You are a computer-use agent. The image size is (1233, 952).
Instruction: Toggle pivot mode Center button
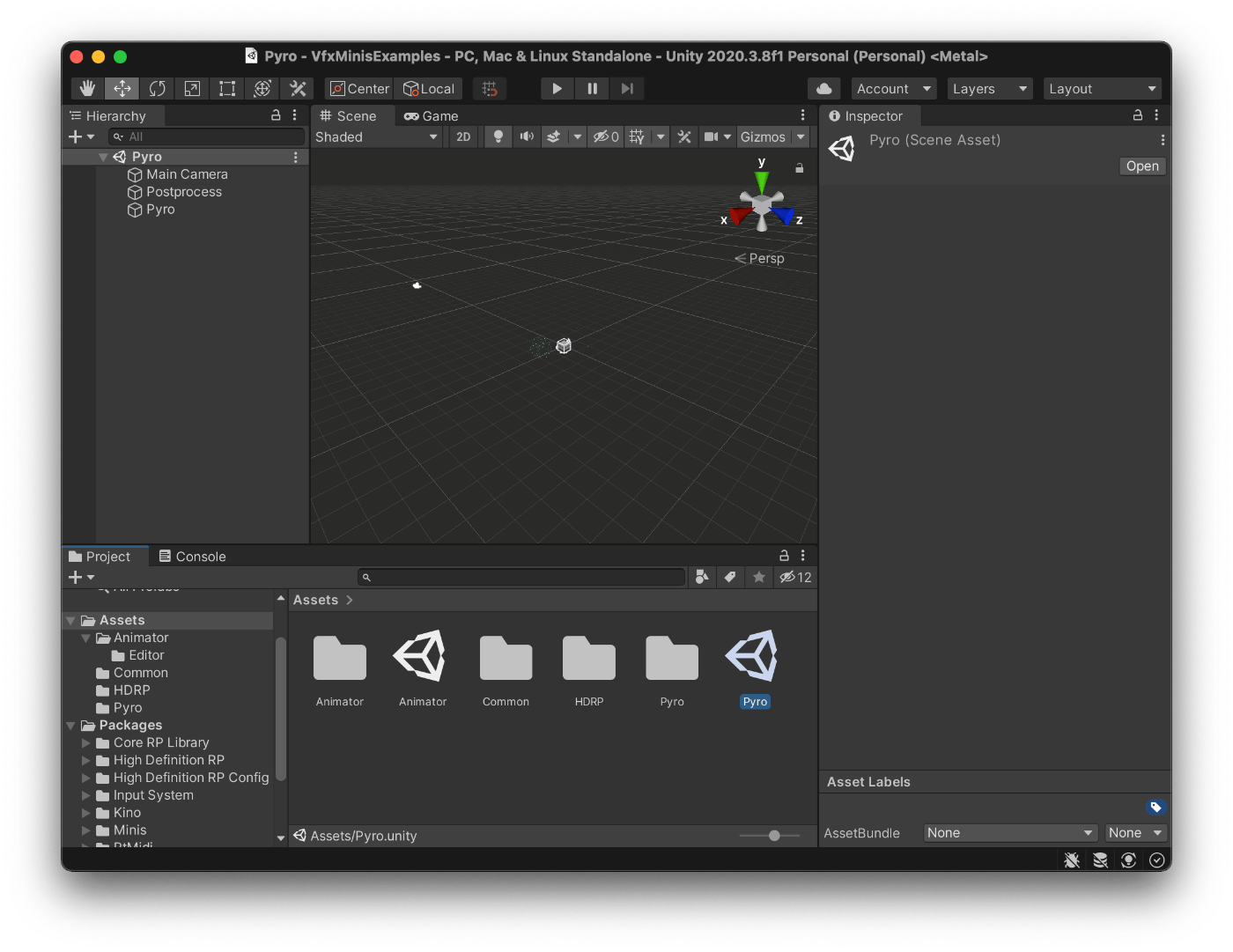coord(359,88)
